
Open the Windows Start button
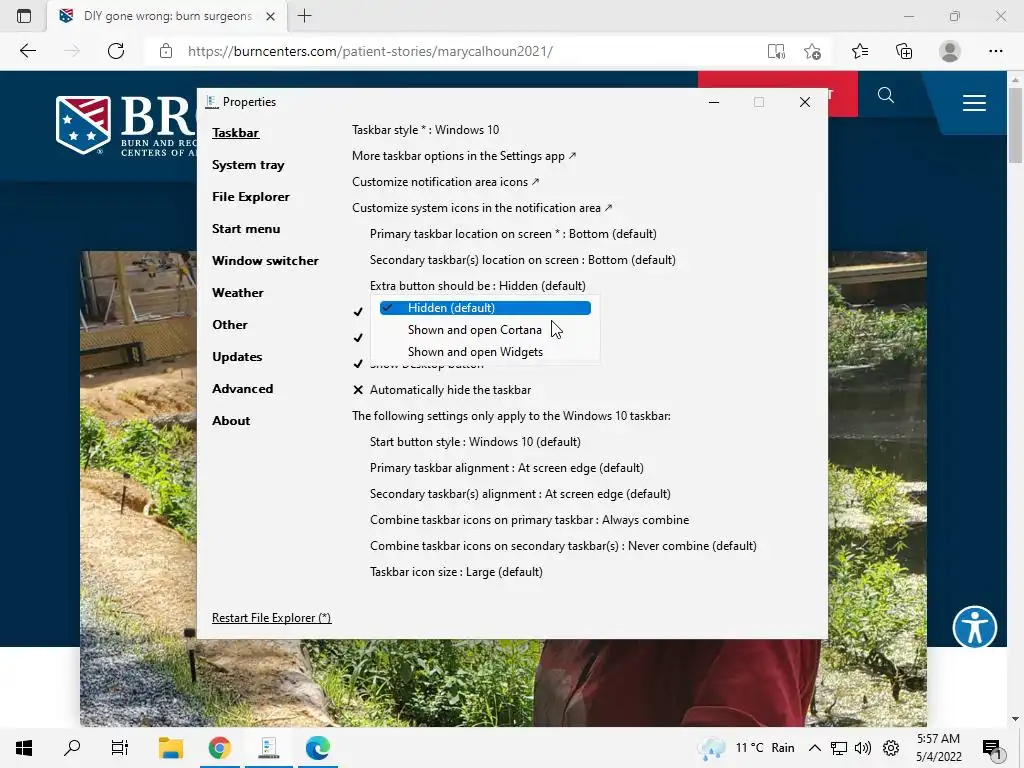(24, 748)
